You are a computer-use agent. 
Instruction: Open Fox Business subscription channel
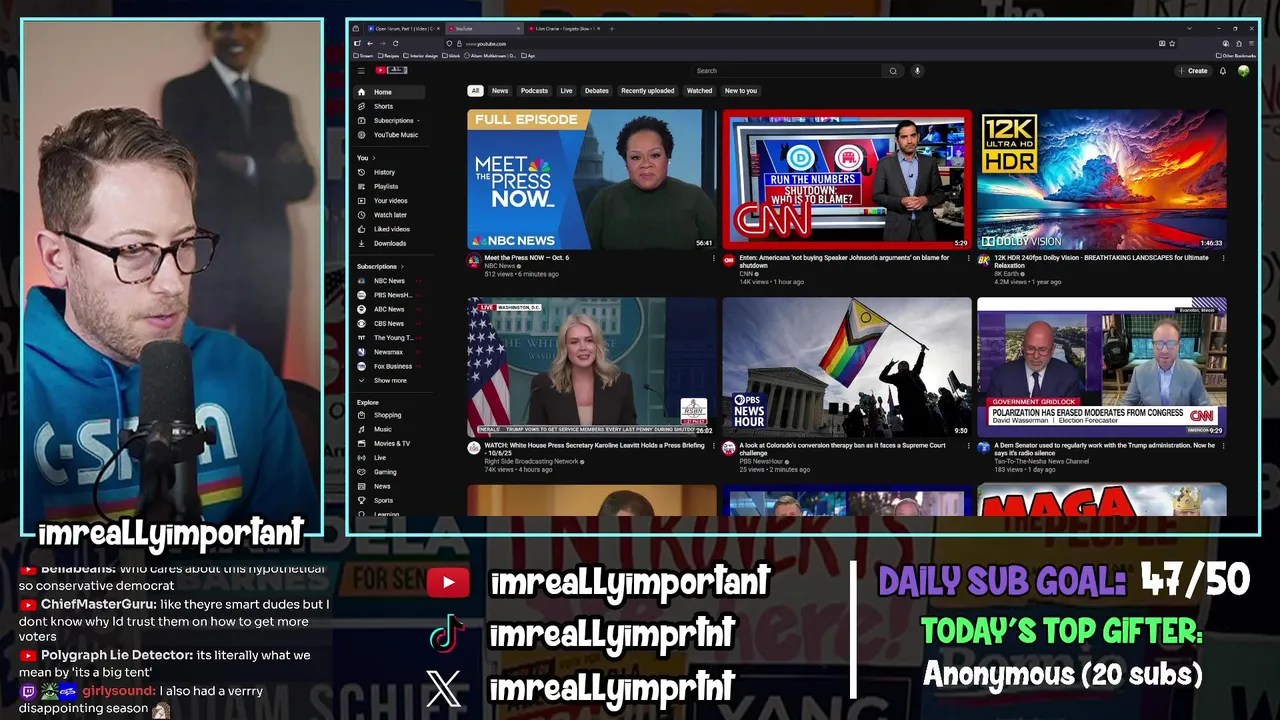click(390, 366)
